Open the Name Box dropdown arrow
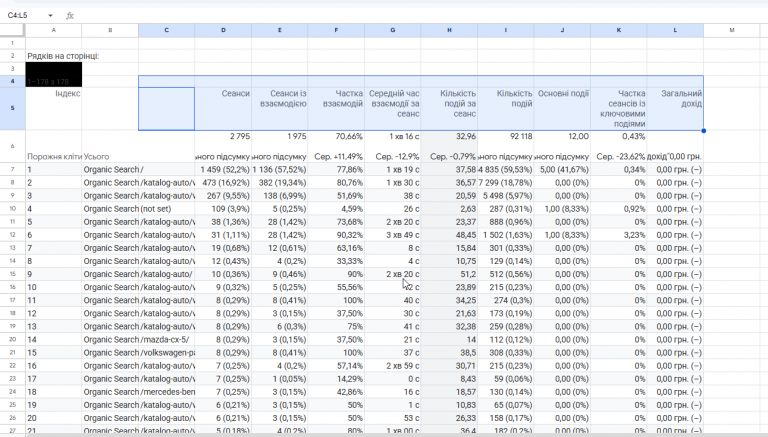This screenshot has width=768, height=437. click(50, 16)
